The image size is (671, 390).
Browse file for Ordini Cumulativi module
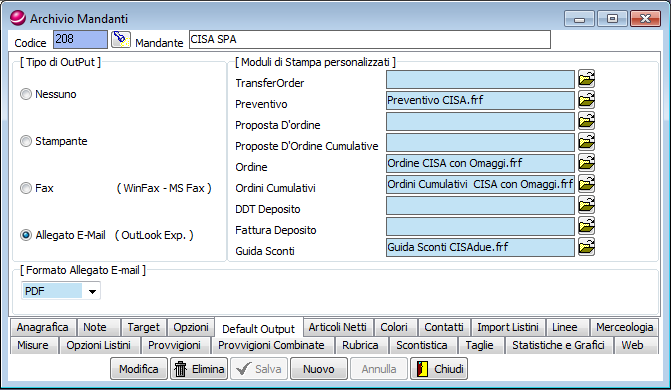586,184
